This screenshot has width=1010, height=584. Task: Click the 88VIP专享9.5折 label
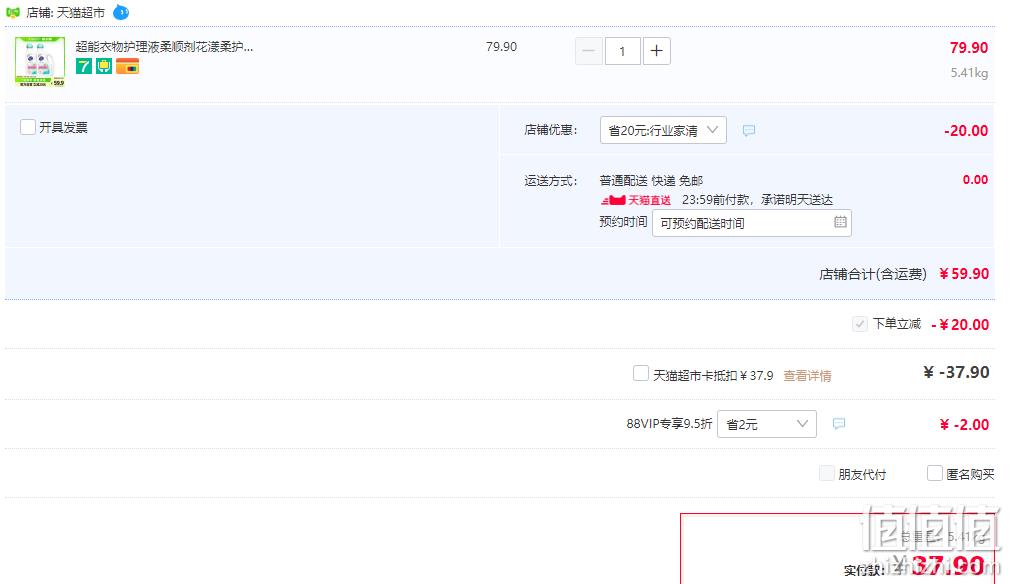669,424
